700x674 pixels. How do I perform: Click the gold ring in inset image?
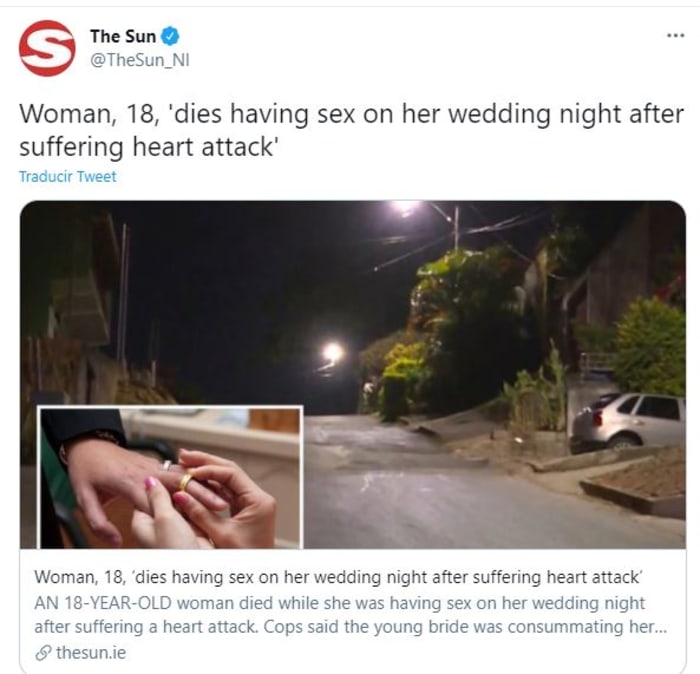coord(185,481)
